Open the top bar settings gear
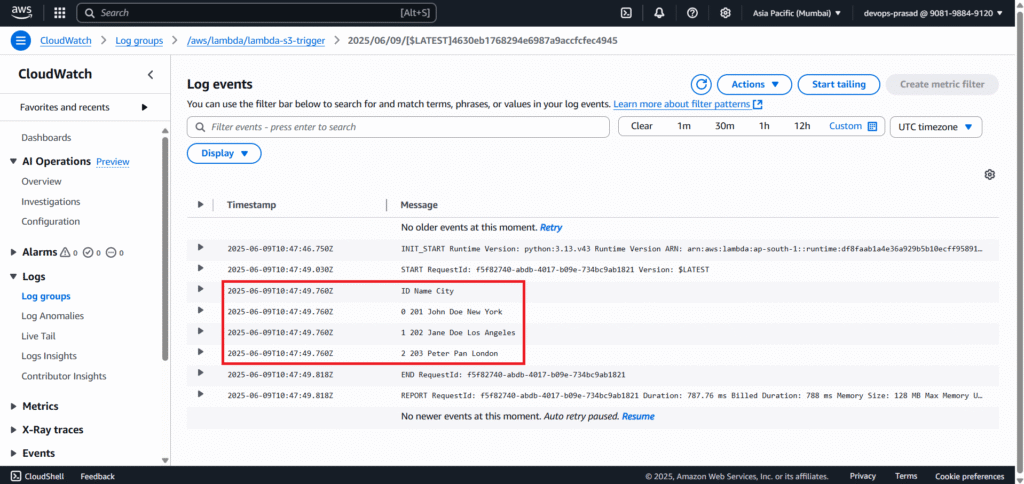1024x484 pixels. click(x=726, y=12)
